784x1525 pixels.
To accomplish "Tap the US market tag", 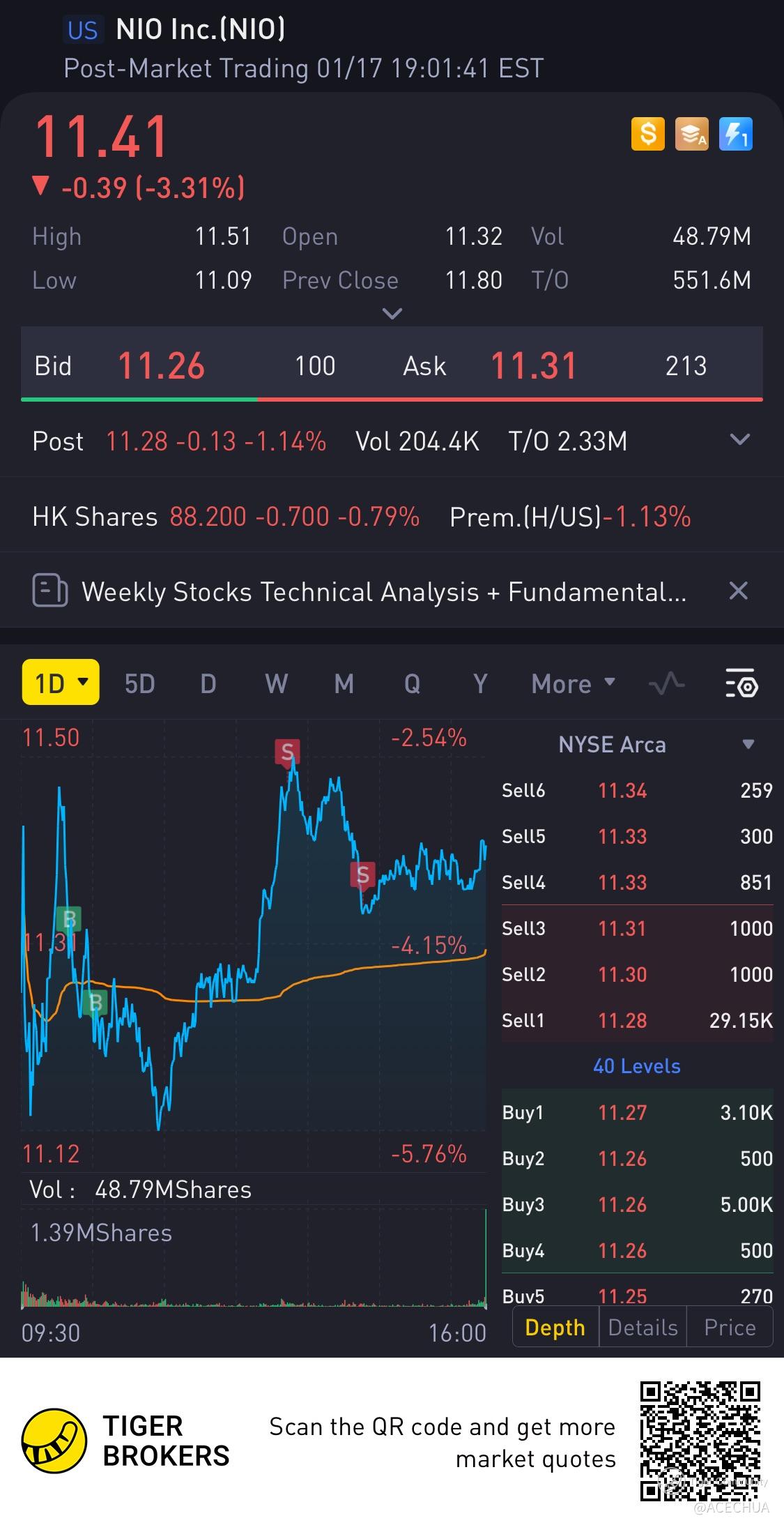I will pyautogui.click(x=83, y=30).
